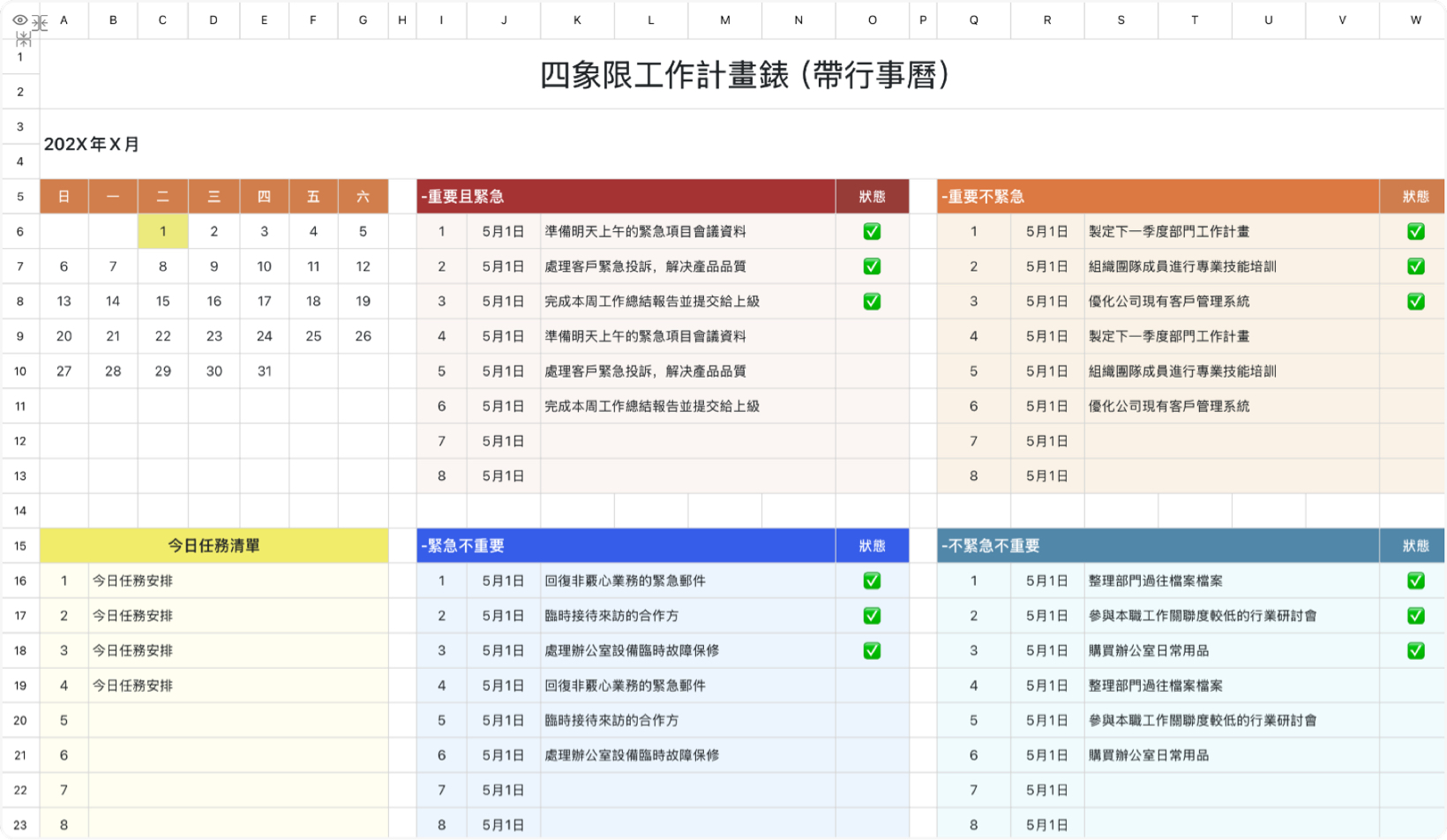
Task: Select 處理辦公室設備臨時故障保修 cell in task 6
Action: [687, 755]
